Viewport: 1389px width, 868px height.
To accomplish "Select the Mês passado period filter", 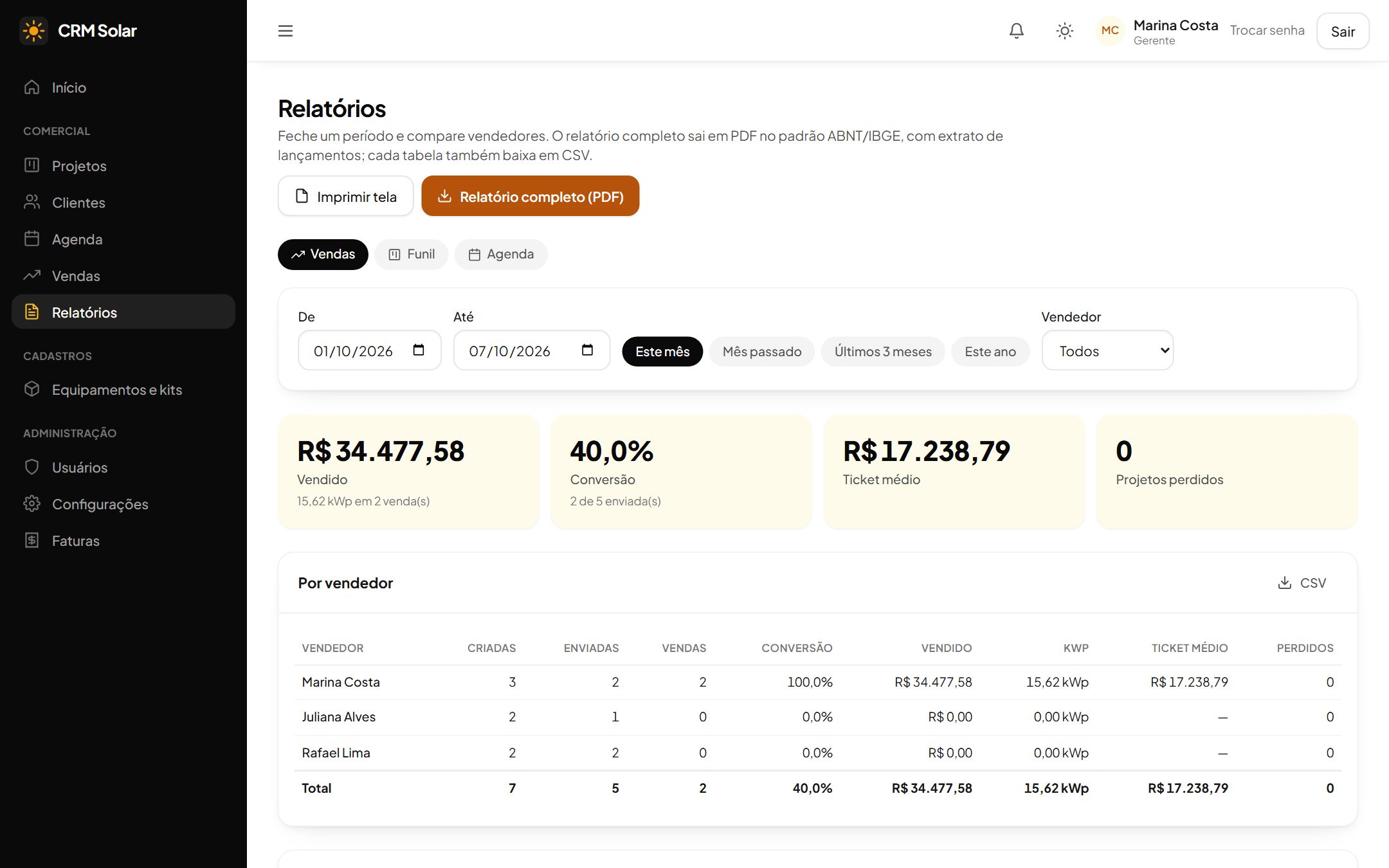I will tap(762, 351).
